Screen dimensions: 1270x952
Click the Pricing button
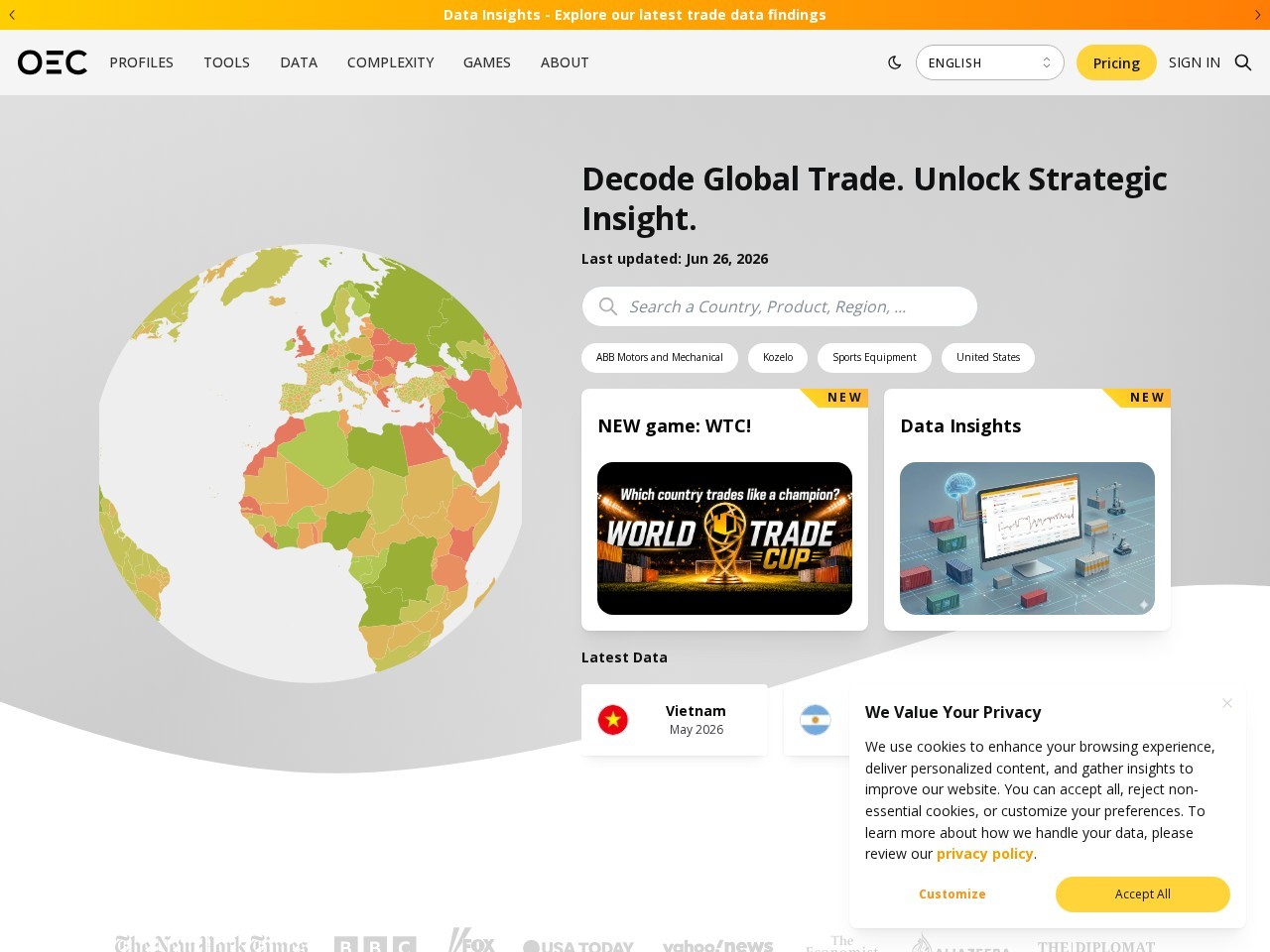point(1116,62)
